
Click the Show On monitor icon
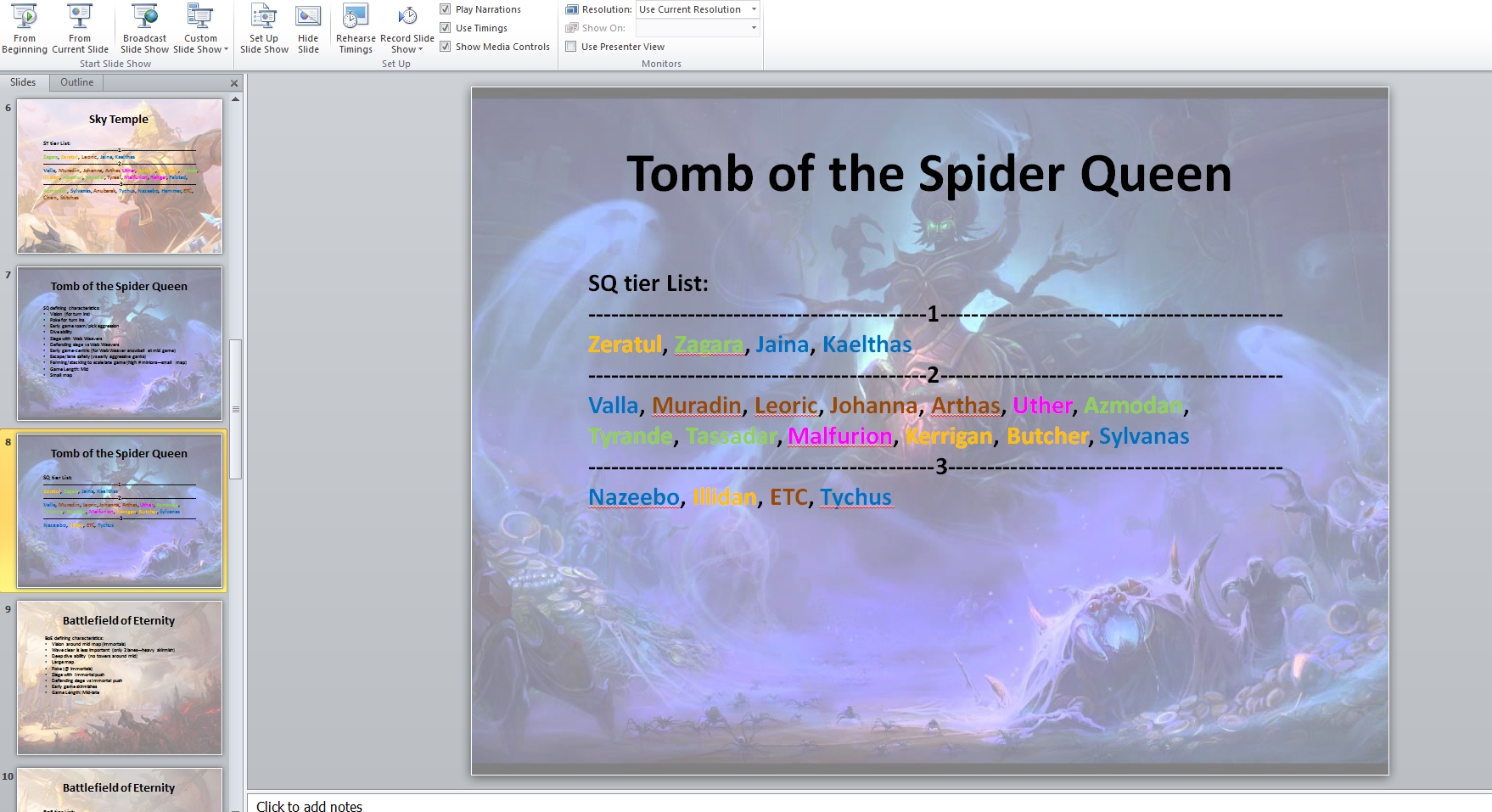(x=572, y=28)
